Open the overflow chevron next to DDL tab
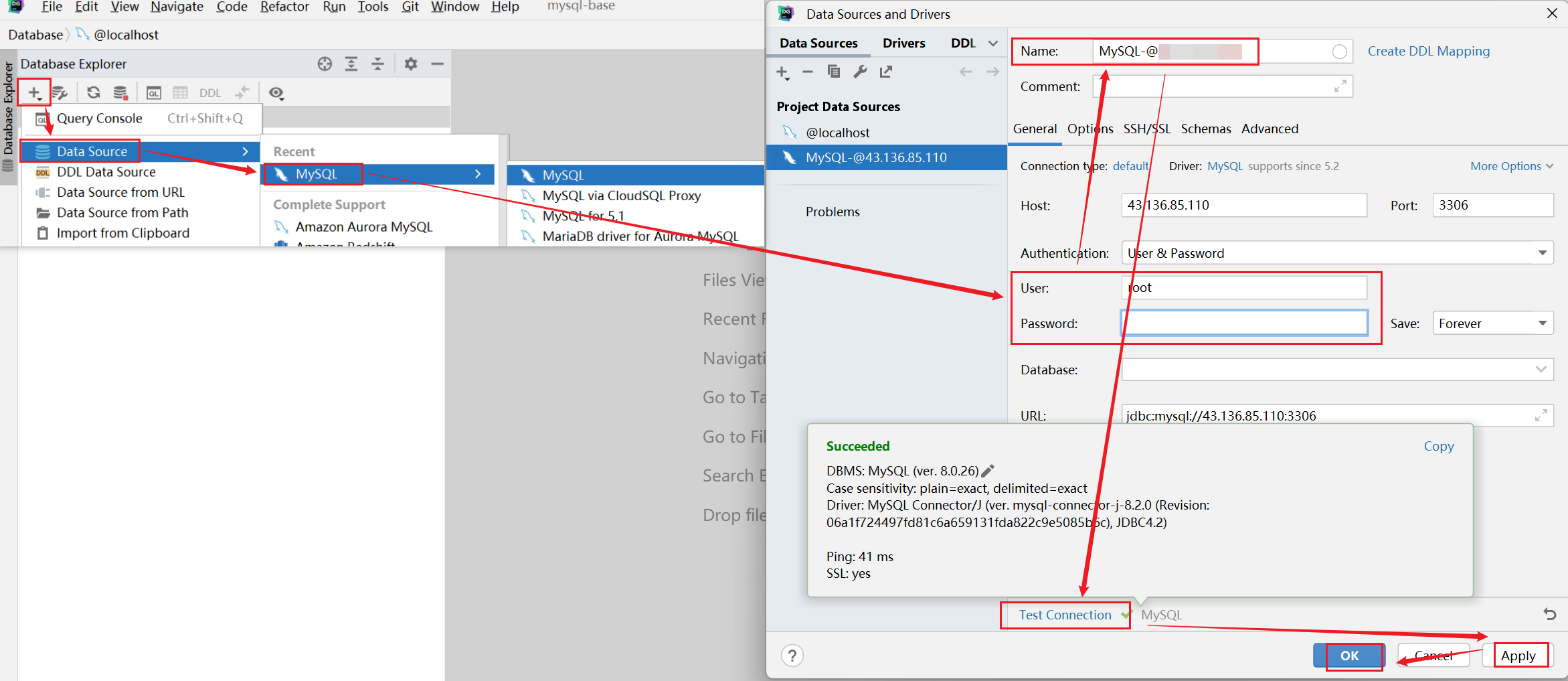 993,43
